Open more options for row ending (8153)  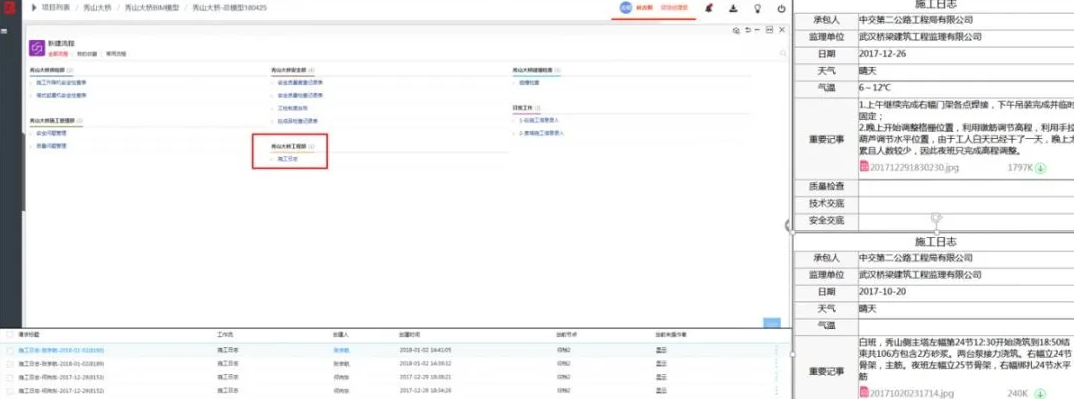(x=777, y=377)
